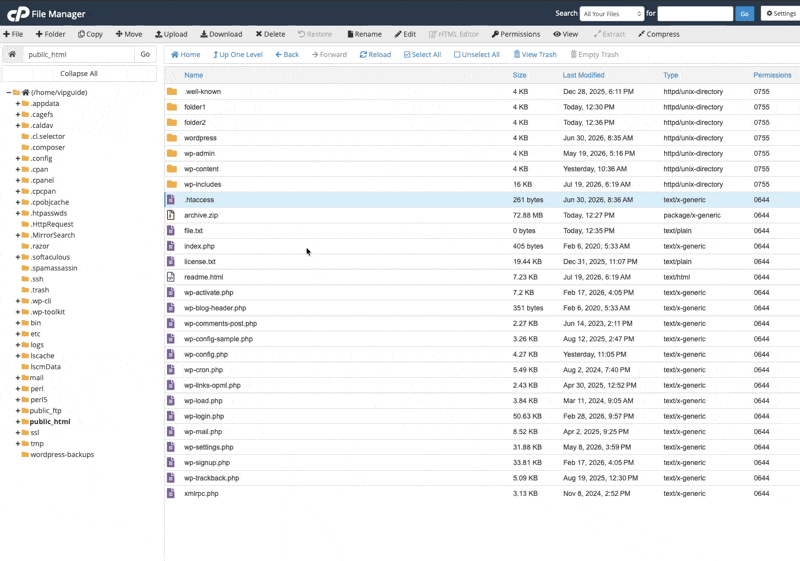Create a new Folder
This screenshot has width=800, height=561.
[x=51, y=34]
